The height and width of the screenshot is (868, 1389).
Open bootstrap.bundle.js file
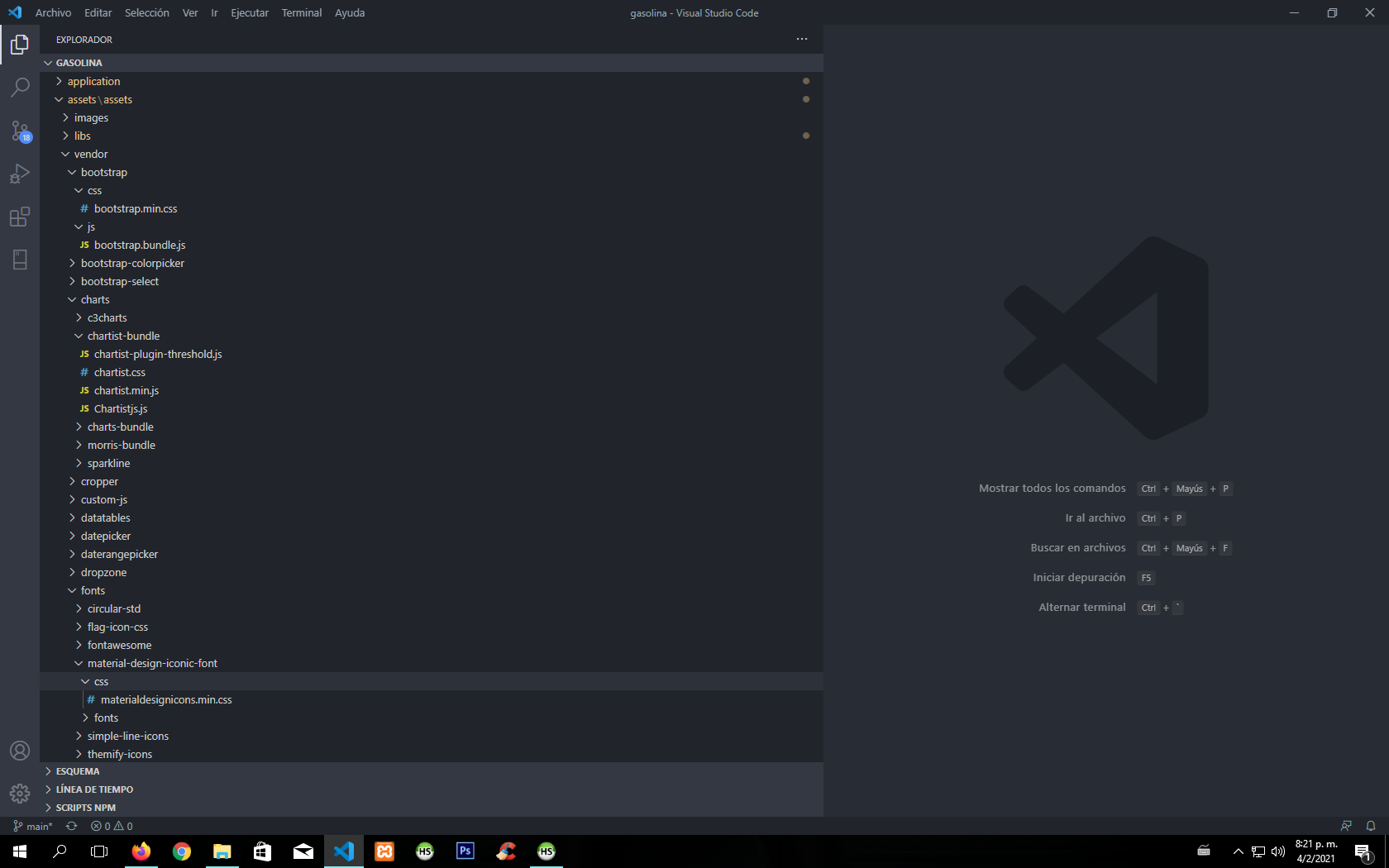(x=432, y=245)
